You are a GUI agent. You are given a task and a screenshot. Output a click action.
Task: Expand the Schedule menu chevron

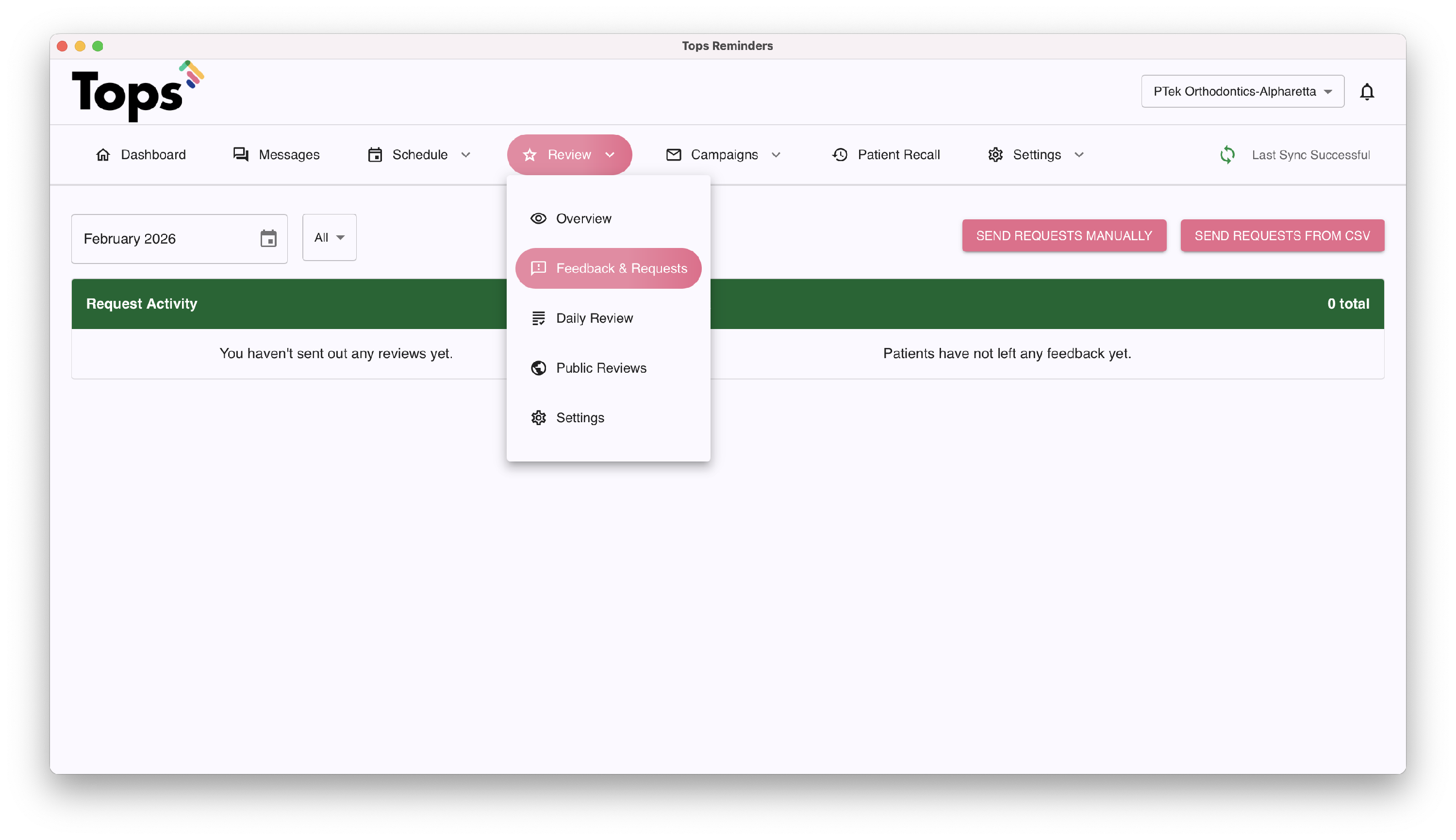466,155
